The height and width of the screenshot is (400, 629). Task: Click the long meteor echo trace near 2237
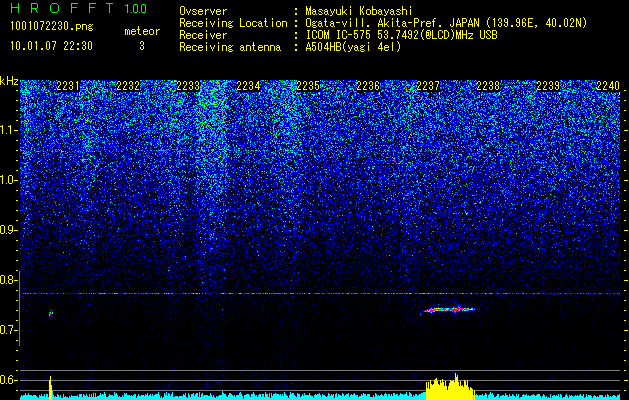tap(449, 310)
